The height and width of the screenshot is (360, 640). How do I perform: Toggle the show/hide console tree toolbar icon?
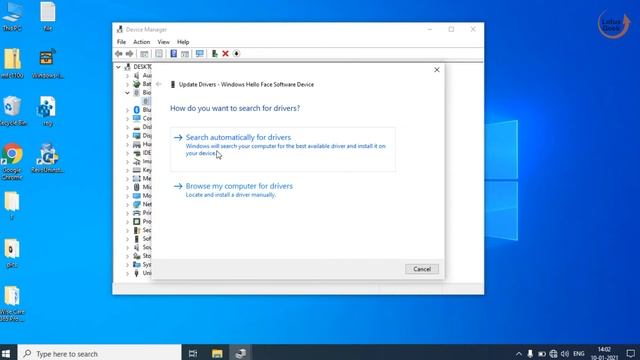[x=144, y=53]
